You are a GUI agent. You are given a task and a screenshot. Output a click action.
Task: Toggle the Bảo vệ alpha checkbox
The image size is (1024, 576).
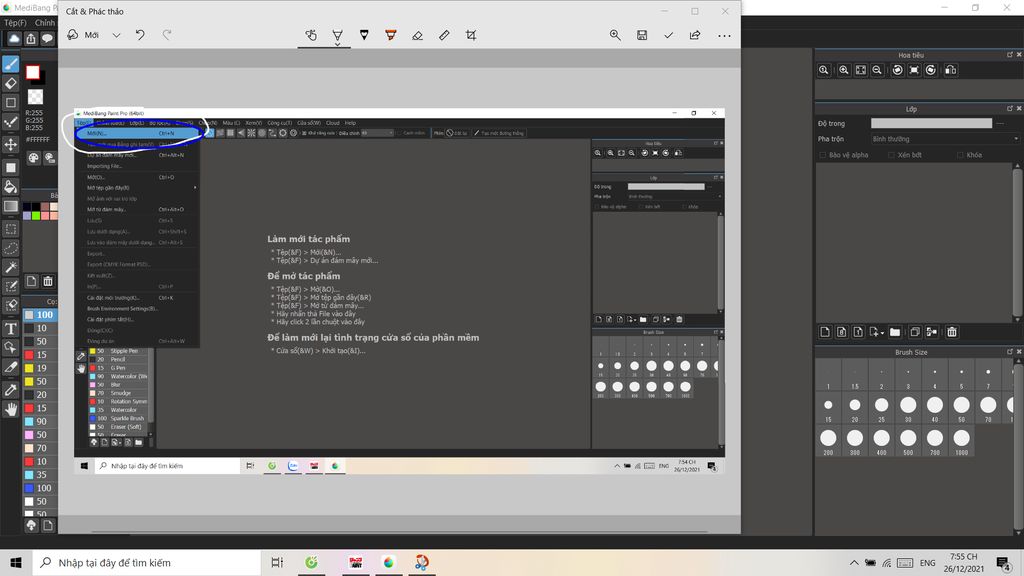click(823, 155)
